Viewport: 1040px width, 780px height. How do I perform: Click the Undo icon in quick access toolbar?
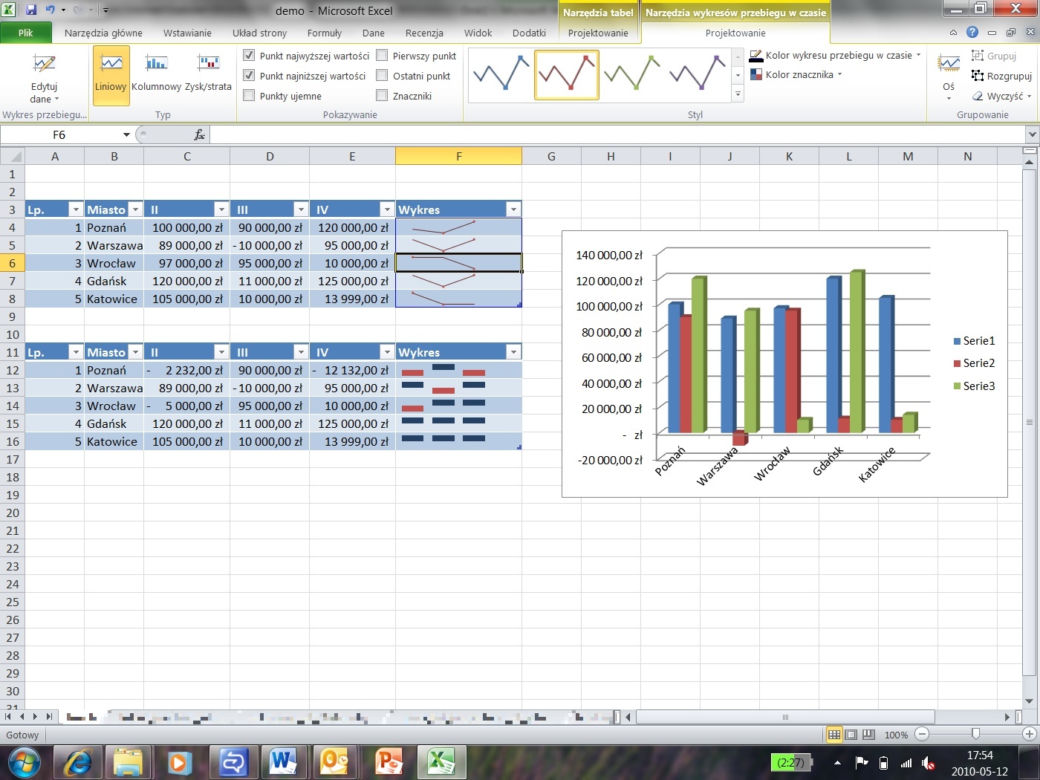pos(50,10)
